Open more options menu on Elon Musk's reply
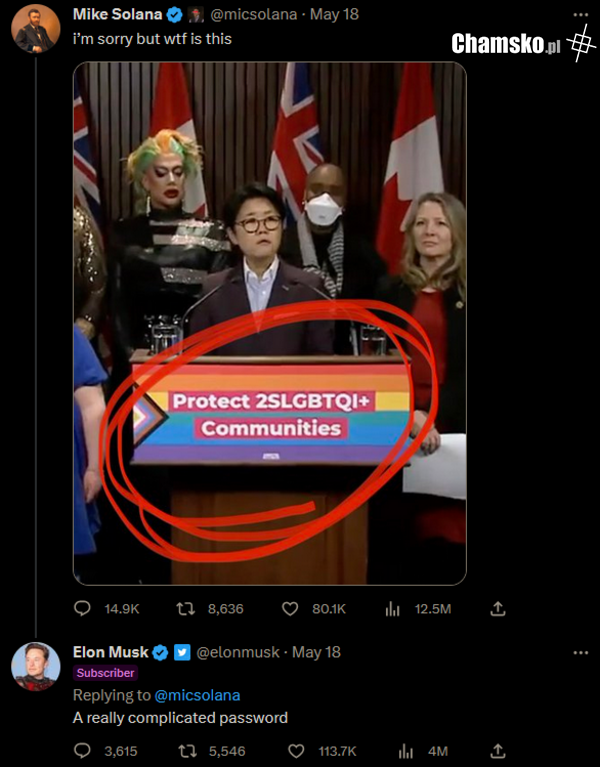 tap(580, 653)
